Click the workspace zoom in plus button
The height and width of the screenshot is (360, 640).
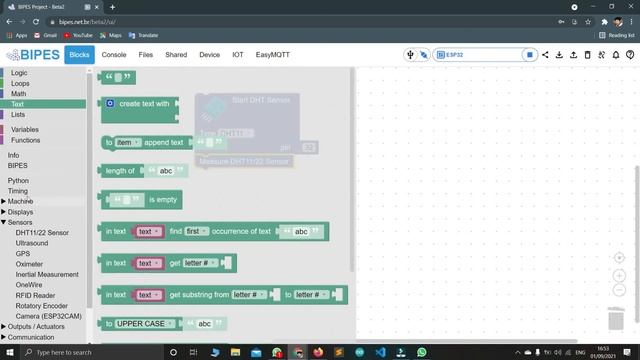tap(619, 276)
